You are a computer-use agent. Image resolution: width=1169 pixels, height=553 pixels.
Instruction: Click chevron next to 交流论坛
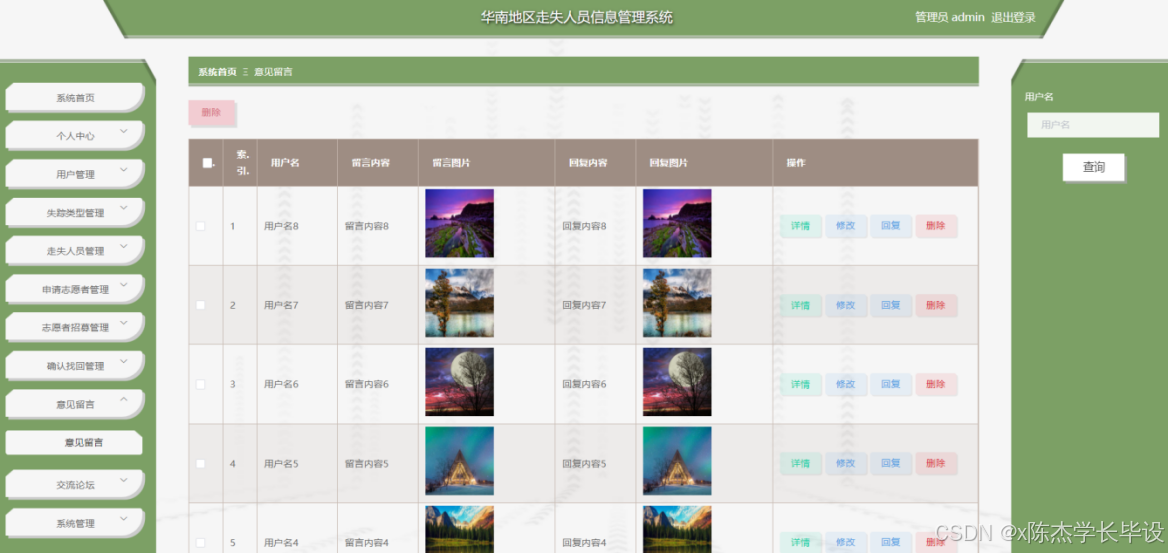point(124,480)
